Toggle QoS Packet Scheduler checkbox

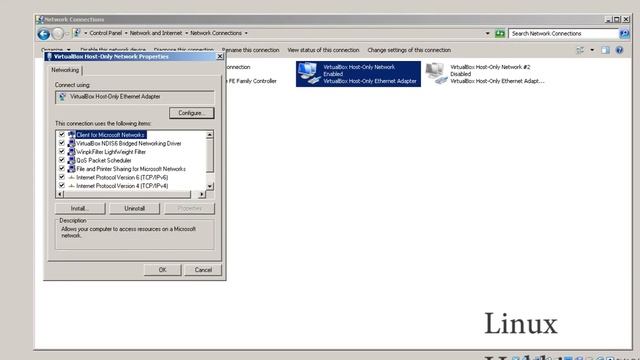tap(62, 160)
